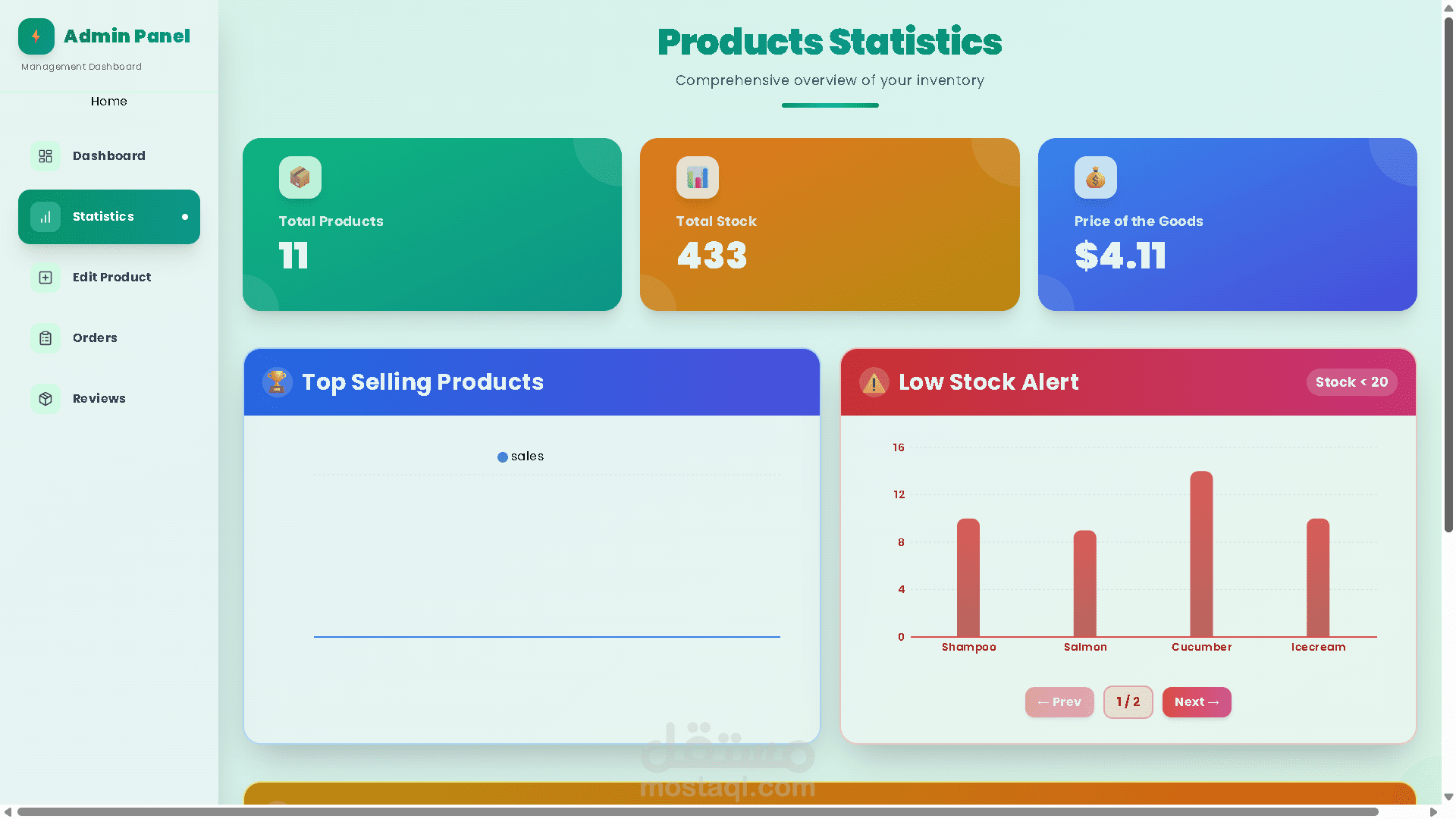
Task: Click the trophy icon beside Top Selling Products
Action: coord(277,381)
